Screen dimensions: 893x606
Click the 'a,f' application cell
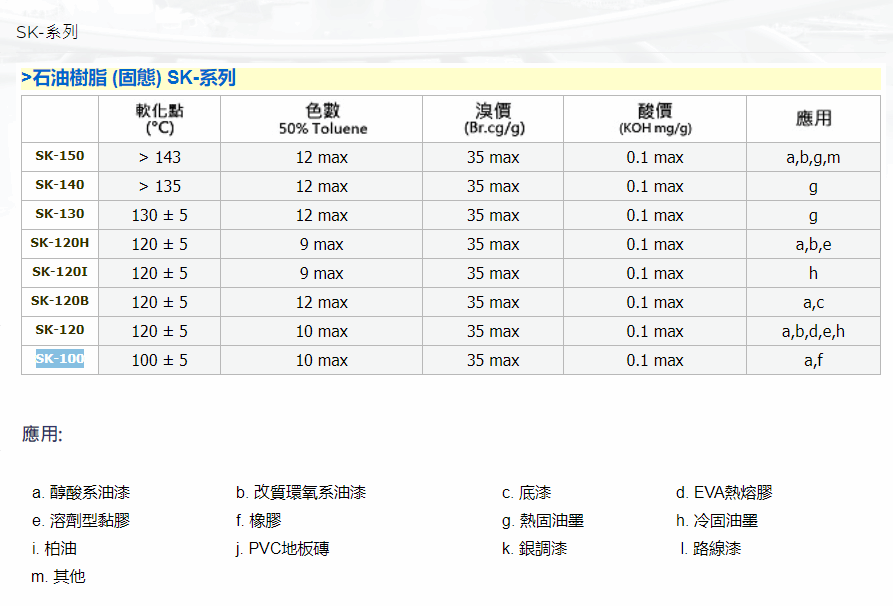(813, 361)
